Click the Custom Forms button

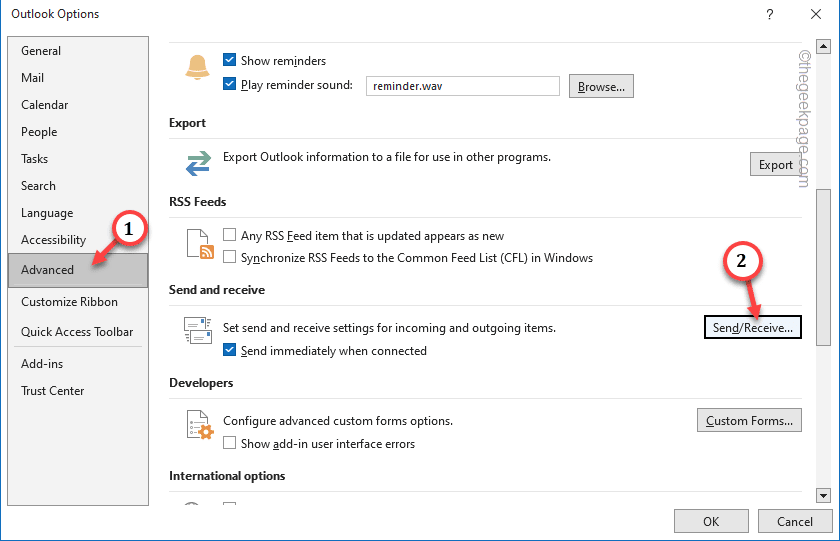click(x=749, y=420)
